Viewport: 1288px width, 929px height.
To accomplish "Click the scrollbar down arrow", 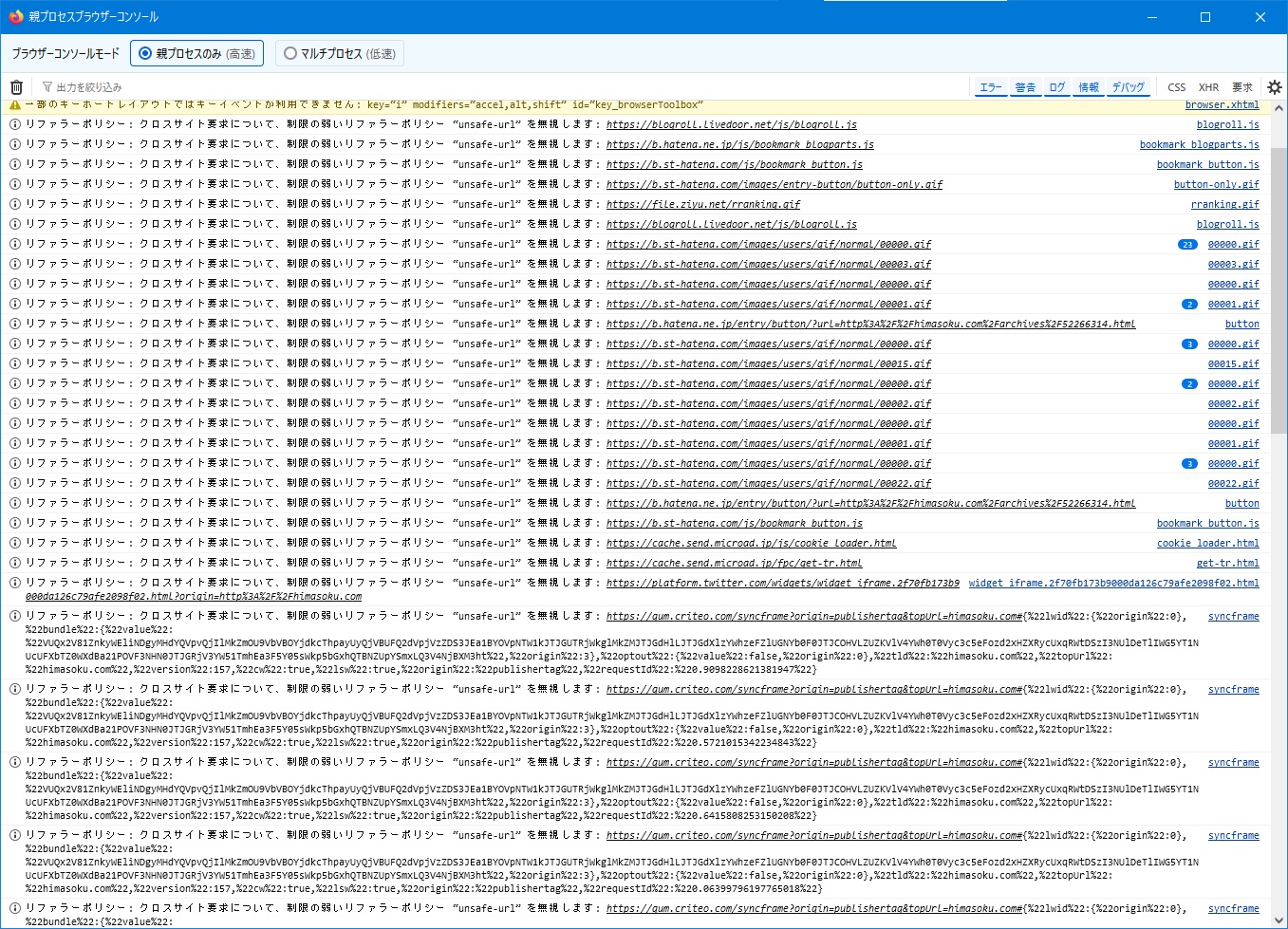I will (1279, 920).
